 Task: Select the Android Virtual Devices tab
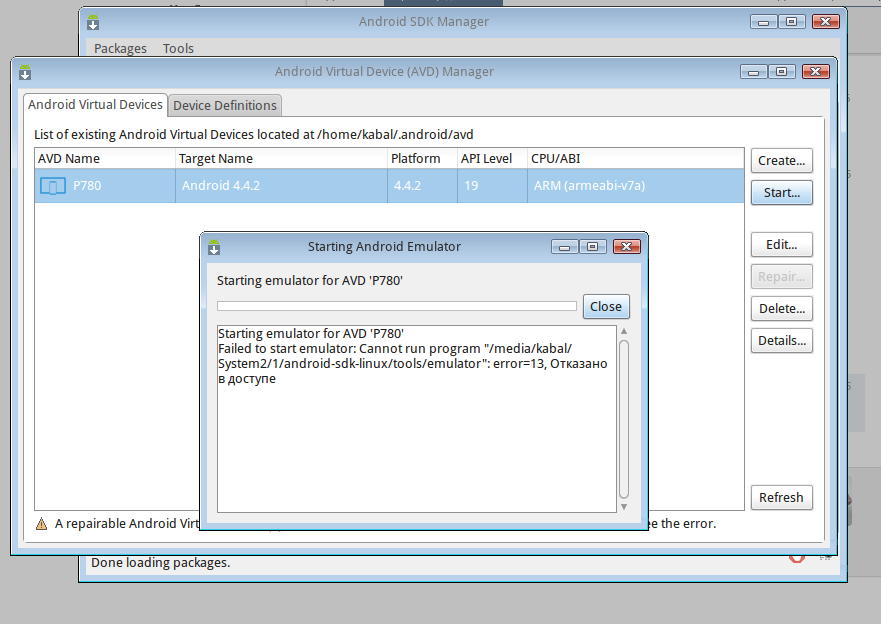pyautogui.click(x=96, y=104)
